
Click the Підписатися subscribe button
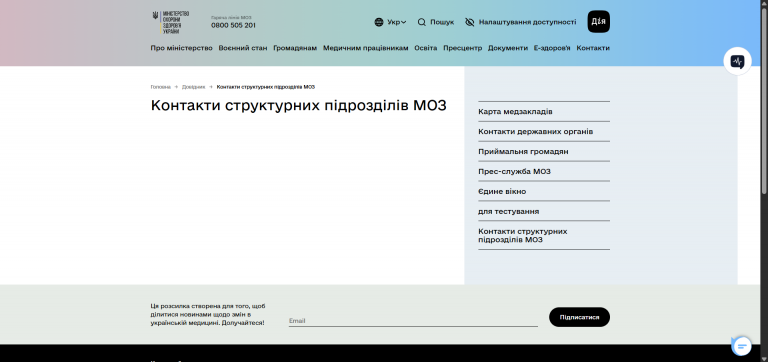point(579,317)
